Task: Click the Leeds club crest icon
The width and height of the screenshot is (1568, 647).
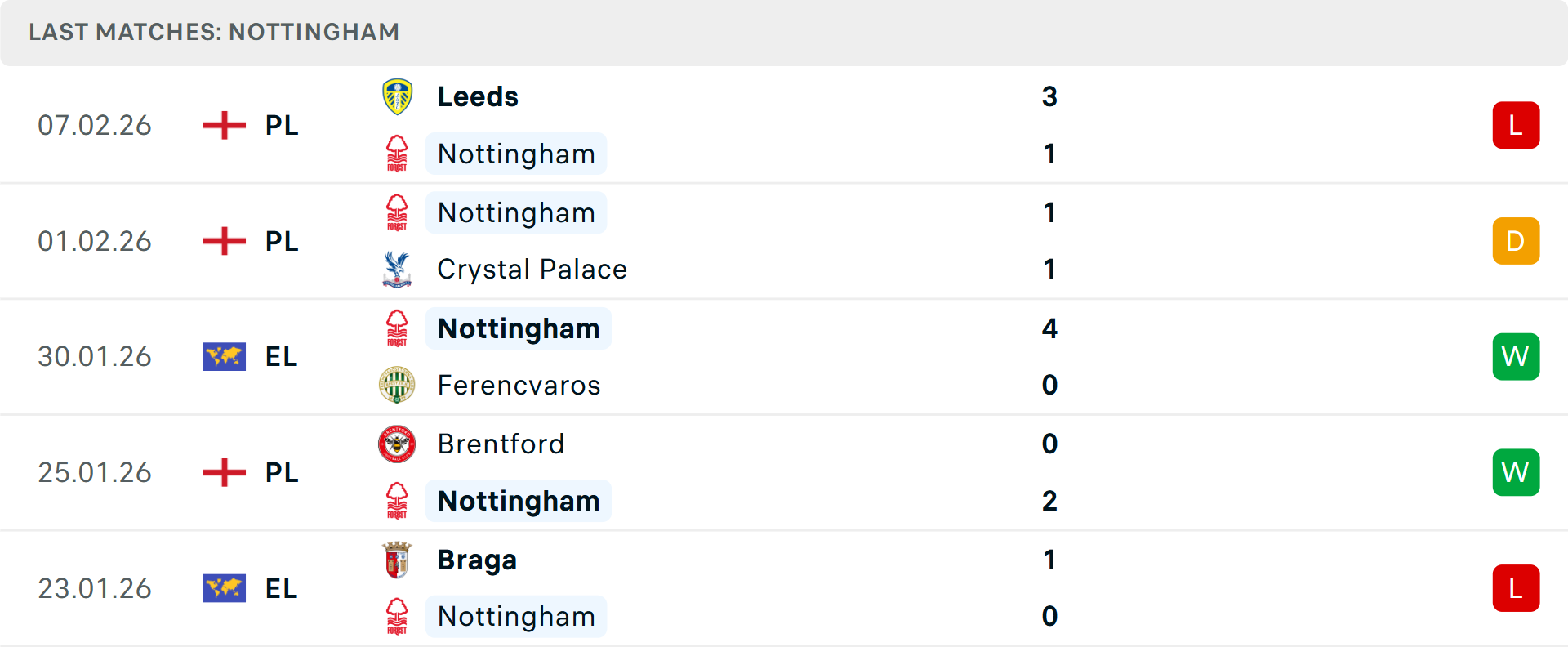Action: coord(397,96)
